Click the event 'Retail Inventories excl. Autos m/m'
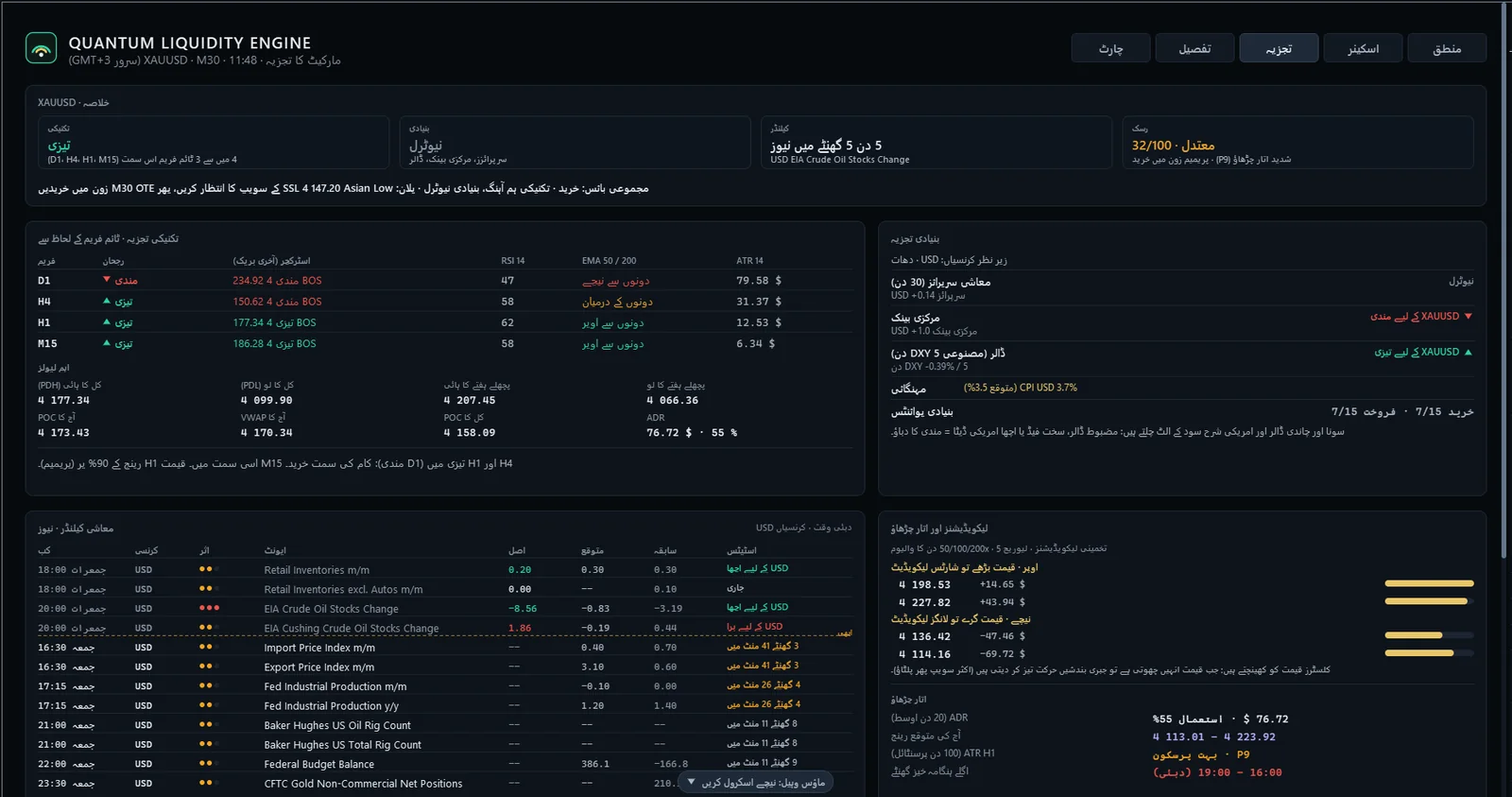The image size is (1512, 797). [x=343, y=589]
